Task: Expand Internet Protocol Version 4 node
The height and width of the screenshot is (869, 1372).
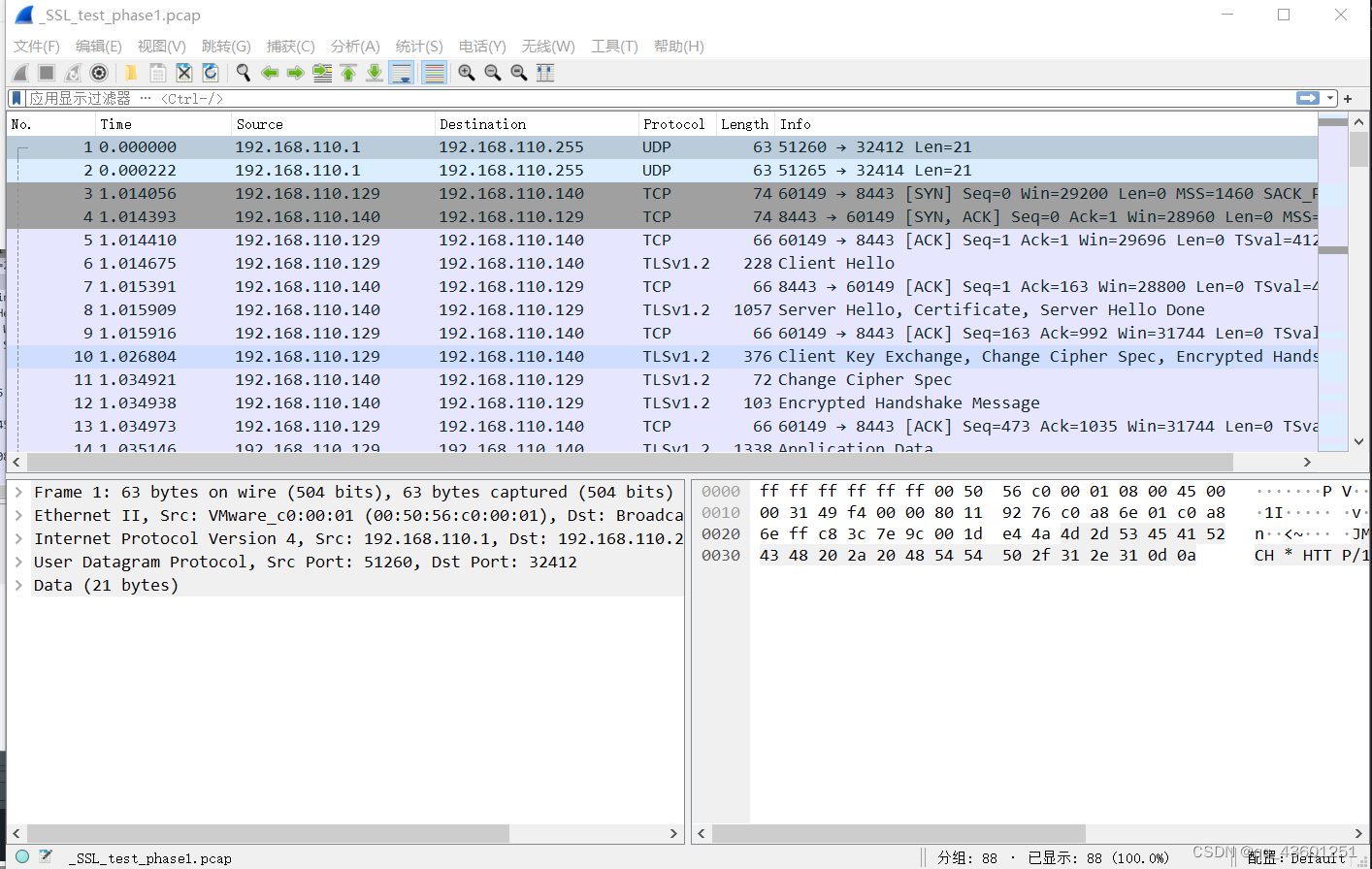Action: point(18,538)
